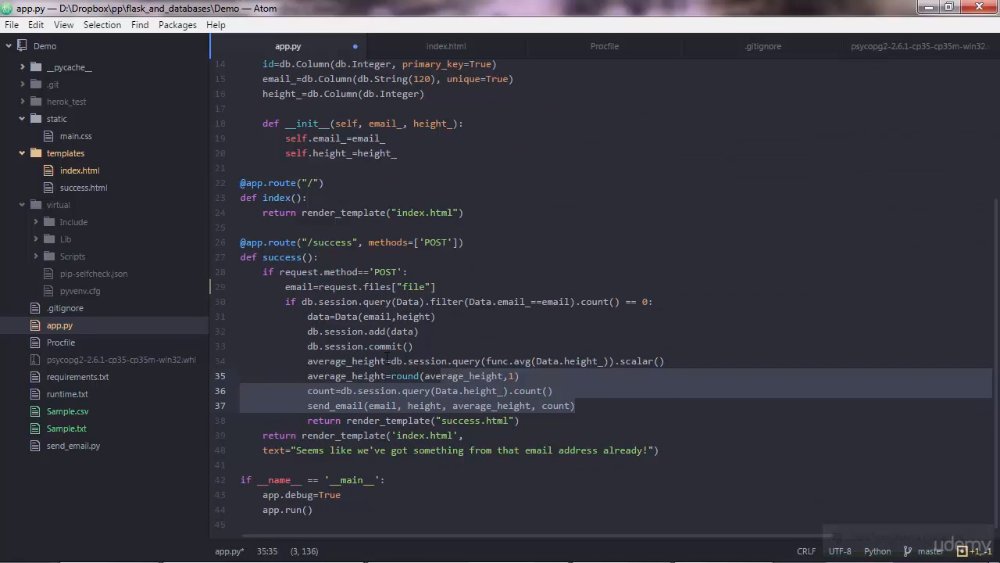Expand the Lib folder arrow
Viewport: 1000px width, 563px height.
pyautogui.click(x=36, y=239)
